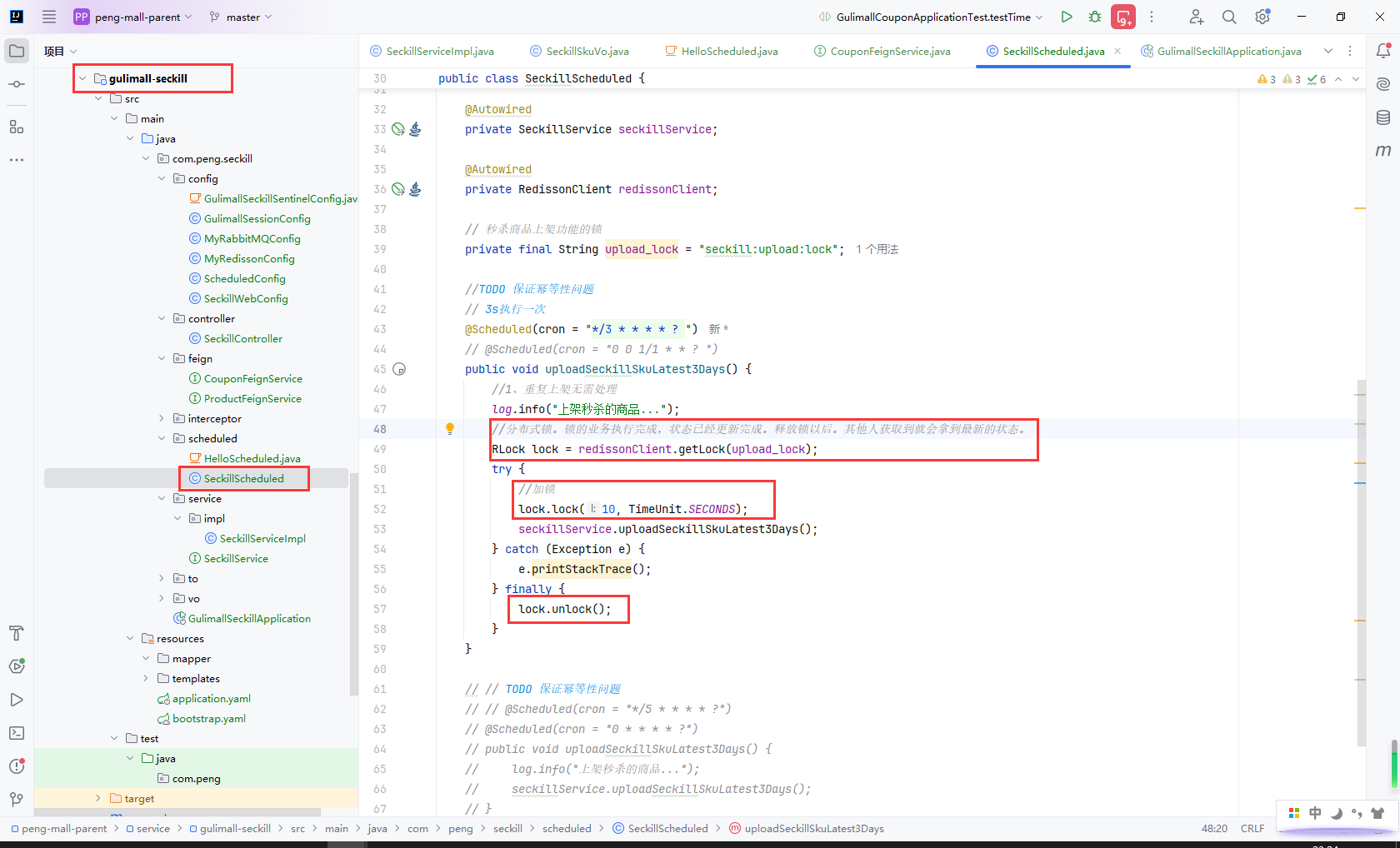
Task: Open the Build hammer tool window
Action: [x=17, y=633]
